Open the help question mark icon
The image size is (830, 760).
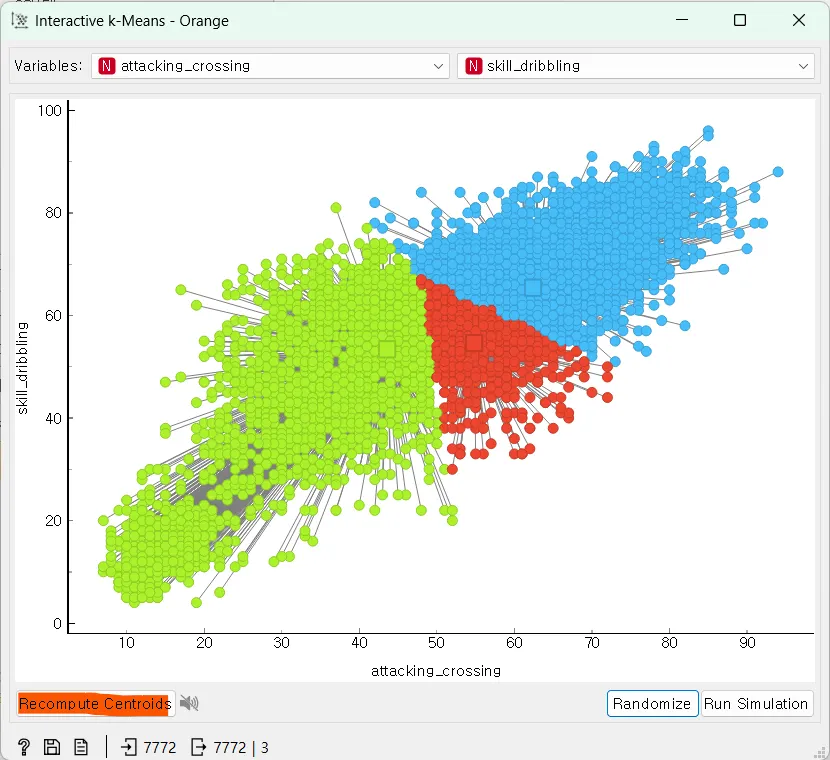click(x=23, y=747)
